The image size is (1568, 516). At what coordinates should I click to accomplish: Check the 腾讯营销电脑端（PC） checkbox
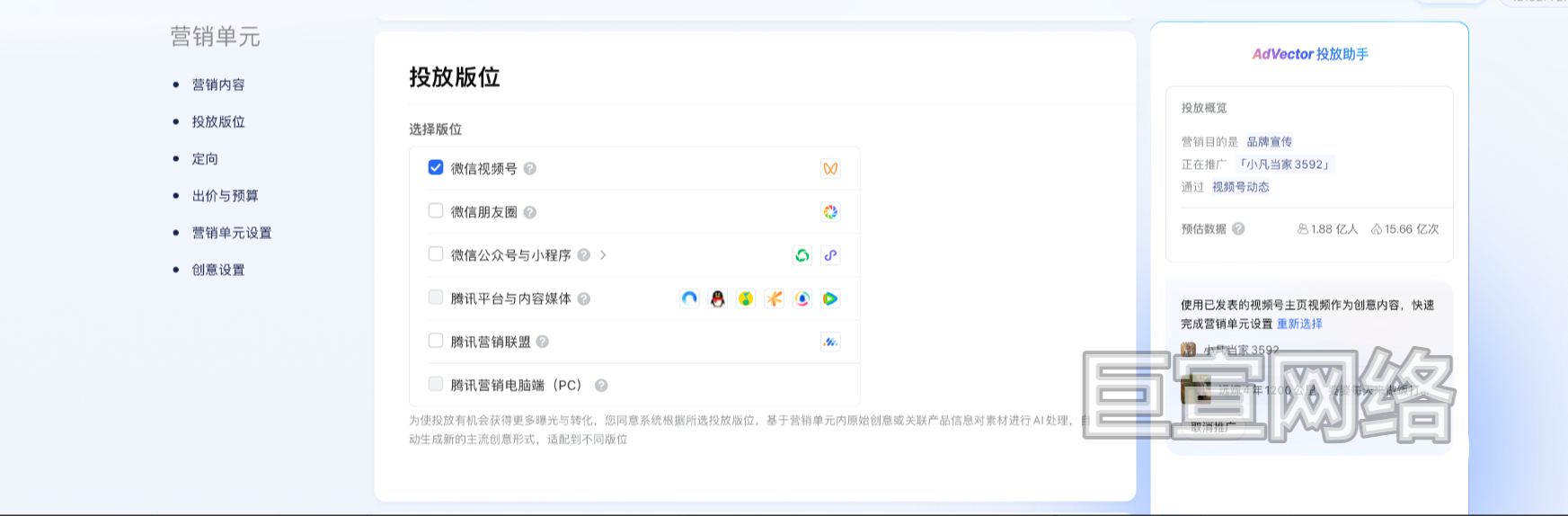436,383
